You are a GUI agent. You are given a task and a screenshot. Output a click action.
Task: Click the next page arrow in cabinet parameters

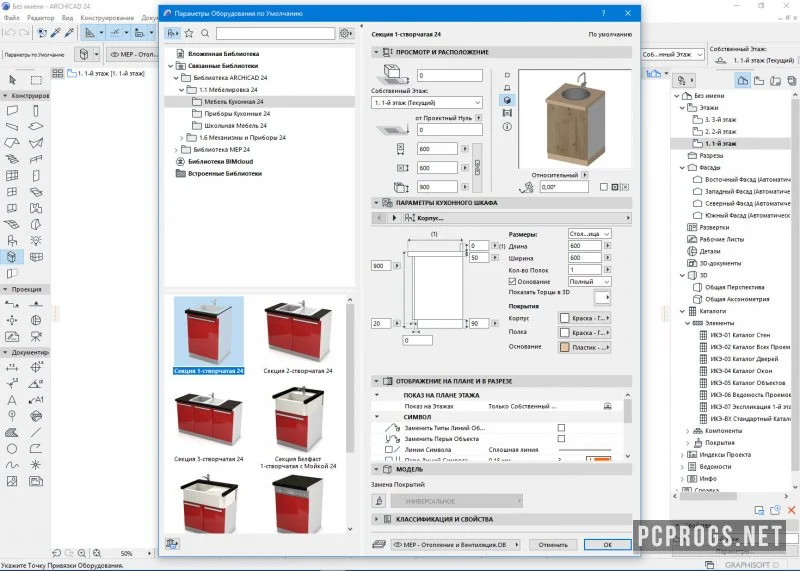tap(394, 218)
